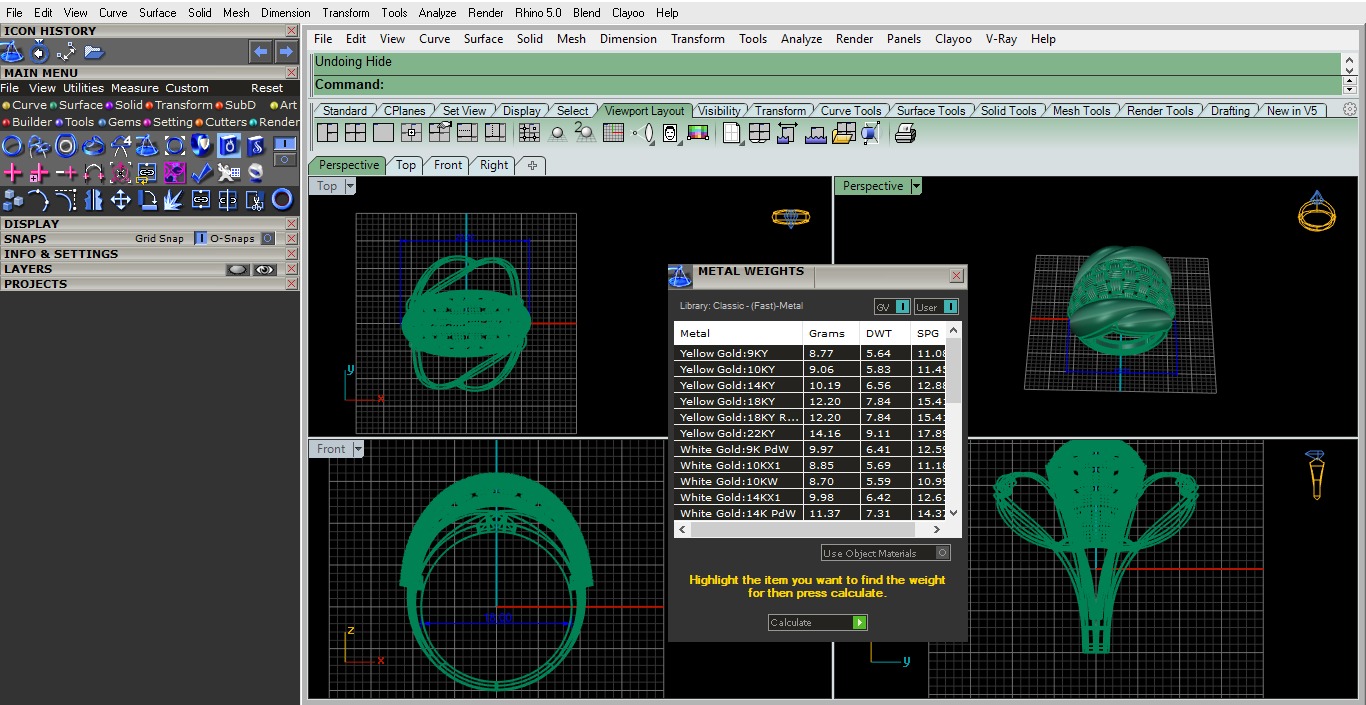Open the shield emblem builder icon

tap(201, 146)
